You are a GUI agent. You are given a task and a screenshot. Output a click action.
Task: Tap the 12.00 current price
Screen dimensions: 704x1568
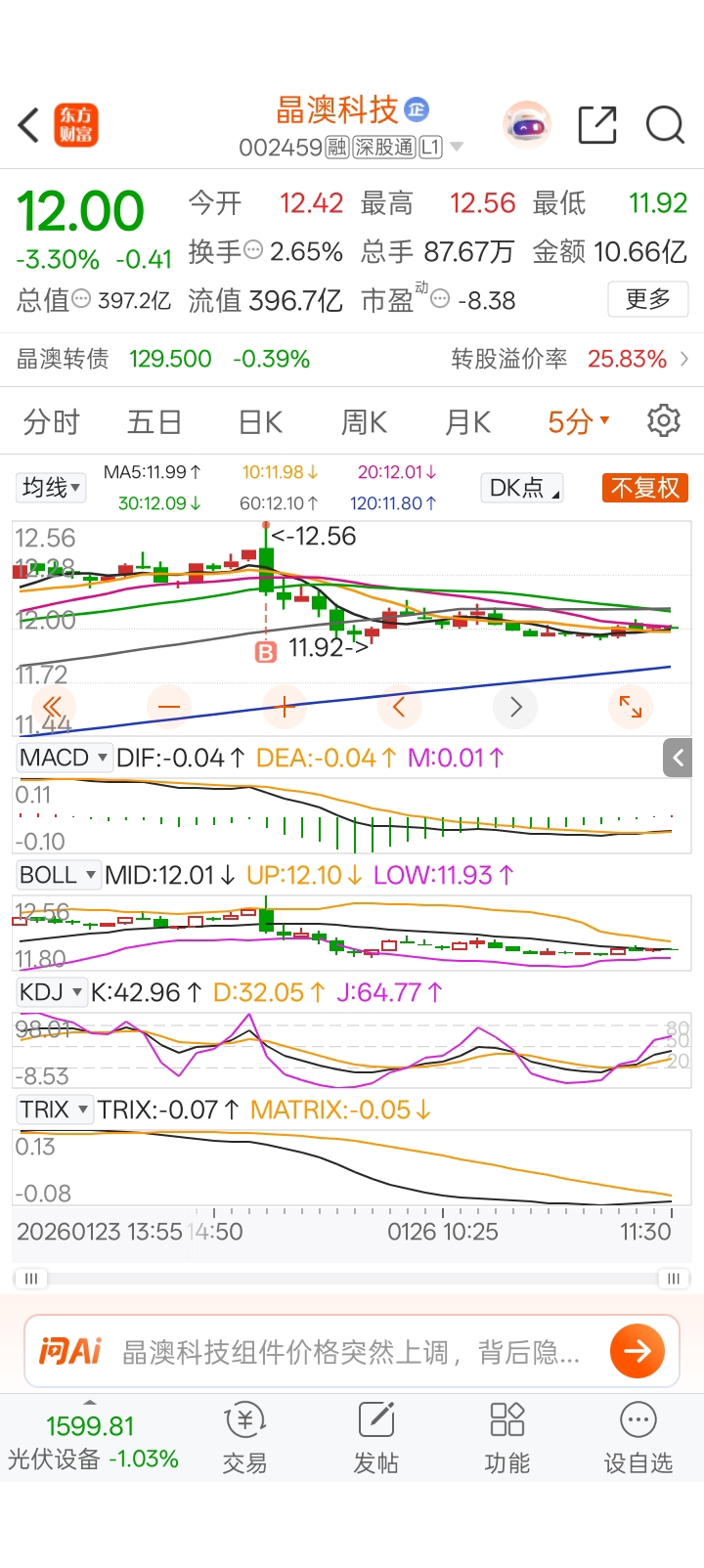80,211
